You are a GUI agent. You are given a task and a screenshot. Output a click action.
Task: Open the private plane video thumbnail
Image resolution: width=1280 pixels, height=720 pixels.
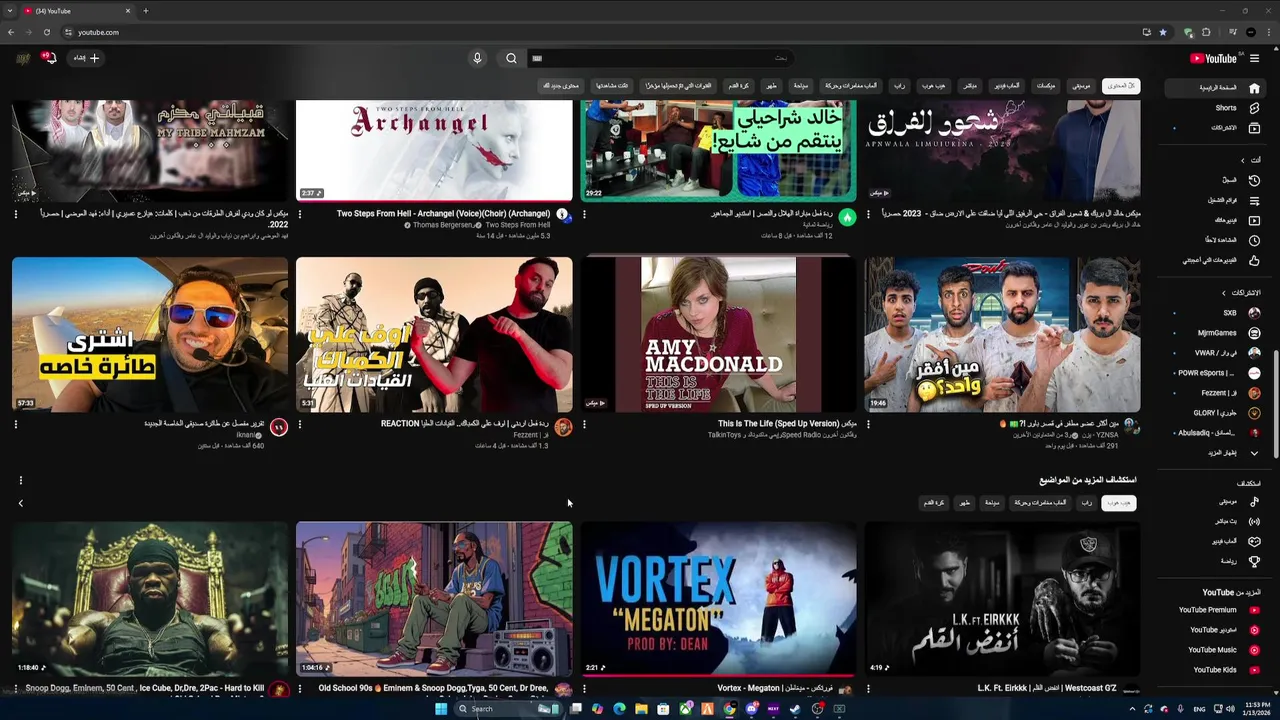click(x=150, y=334)
